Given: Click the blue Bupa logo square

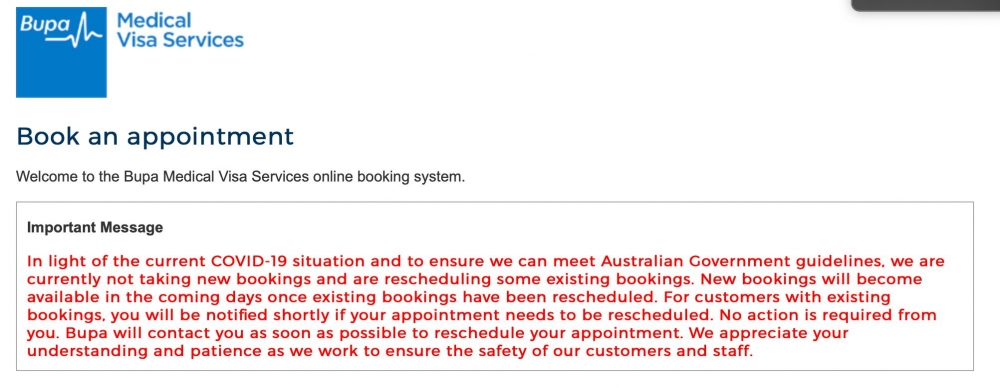Looking at the screenshot, I should tap(61, 52).
